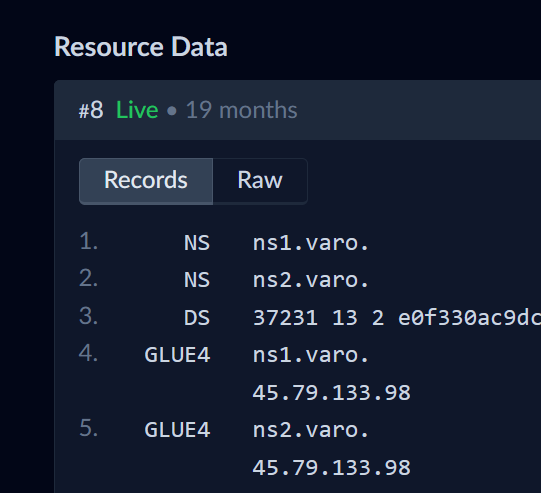Select record 2 value ns2.varo.
This screenshot has height=493, width=541.
(311, 280)
